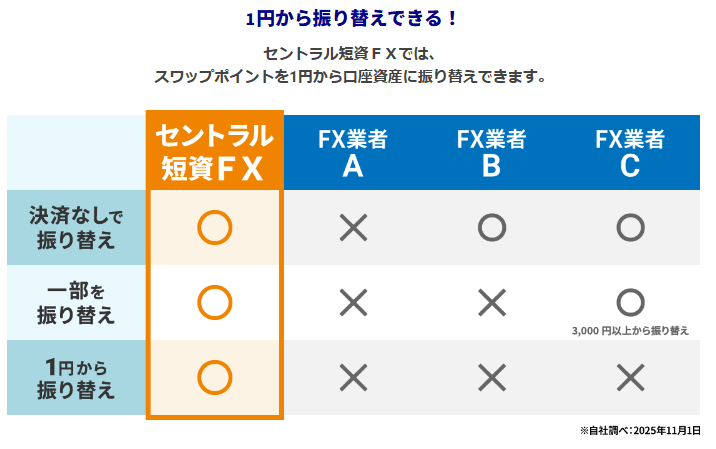Click FX業者B gray circle in 決済なしで振り替え row

tap(491, 228)
